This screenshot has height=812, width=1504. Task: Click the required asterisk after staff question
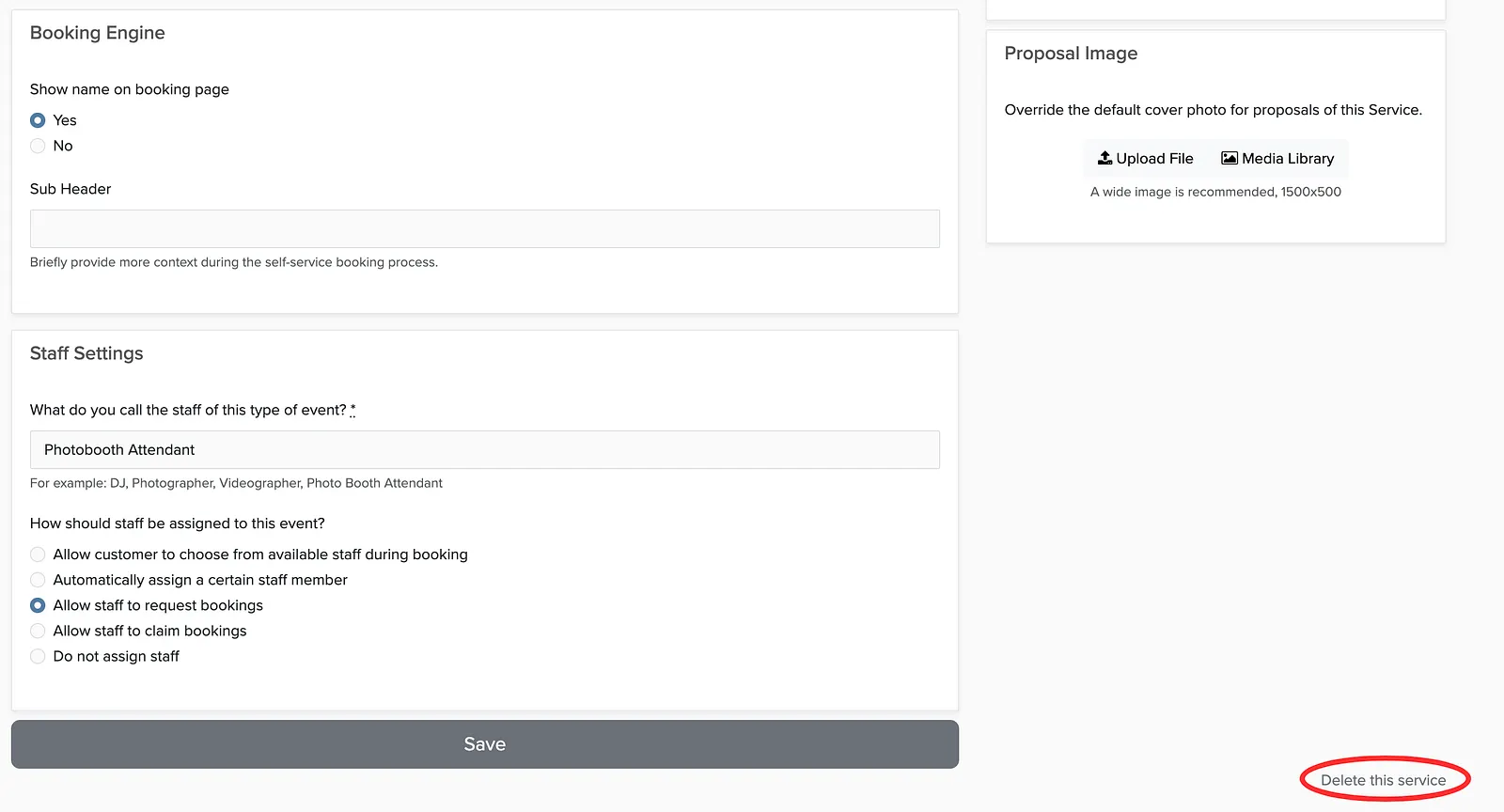pyautogui.click(x=353, y=409)
